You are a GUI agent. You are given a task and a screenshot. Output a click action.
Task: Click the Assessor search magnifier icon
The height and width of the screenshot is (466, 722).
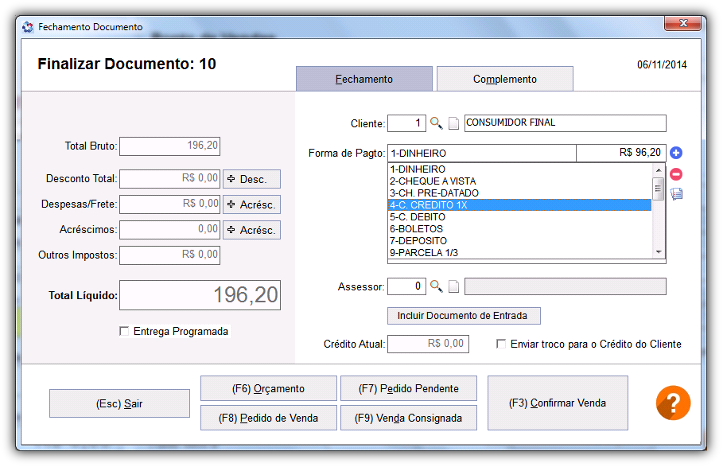click(x=436, y=286)
